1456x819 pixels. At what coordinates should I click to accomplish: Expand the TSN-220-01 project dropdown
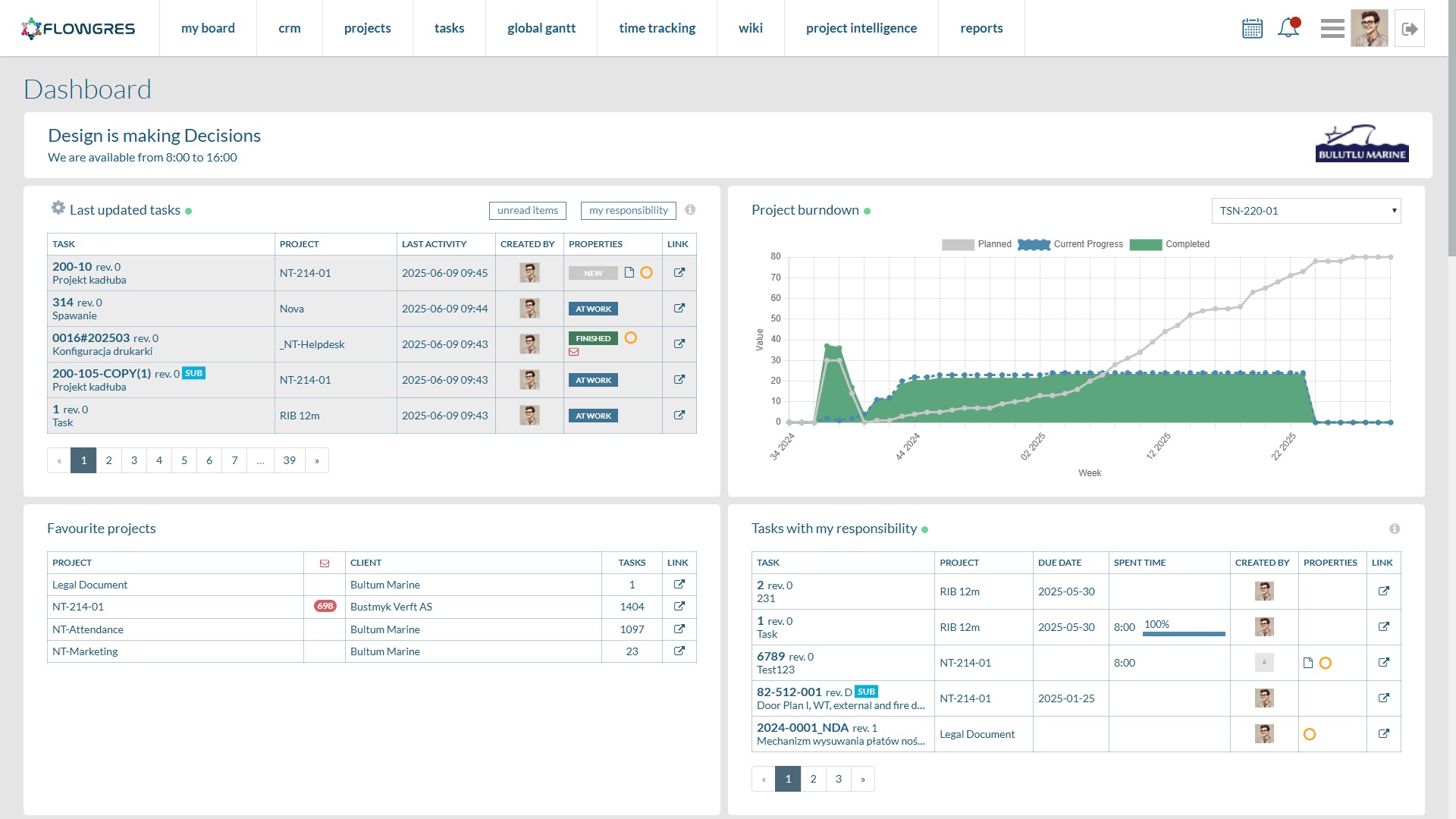1306,211
